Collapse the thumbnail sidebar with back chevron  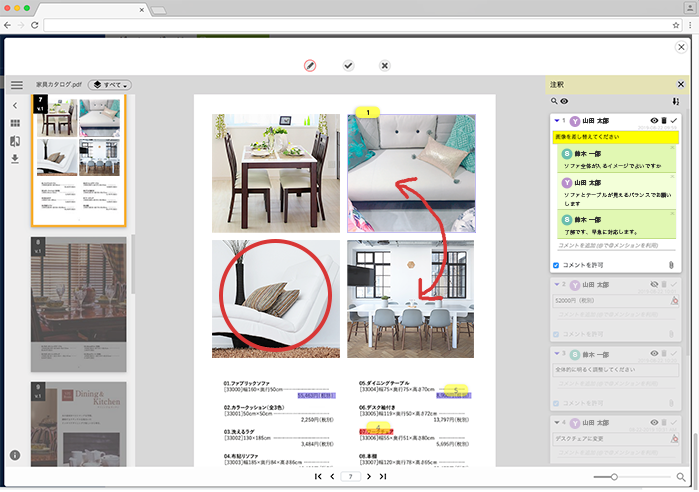click(x=16, y=105)
